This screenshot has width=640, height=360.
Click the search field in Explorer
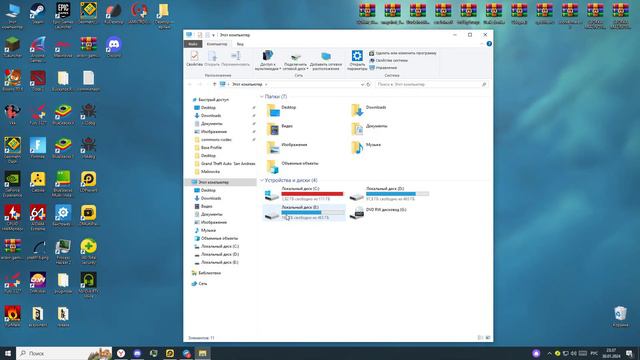pyautogui.click(x=431, y=84)
